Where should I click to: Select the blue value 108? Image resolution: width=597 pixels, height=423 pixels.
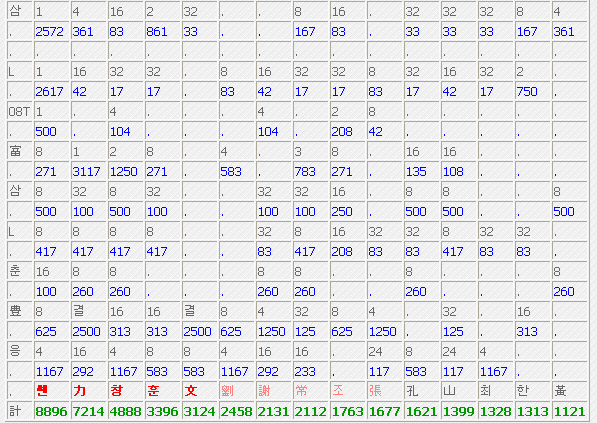coord(453,172)
